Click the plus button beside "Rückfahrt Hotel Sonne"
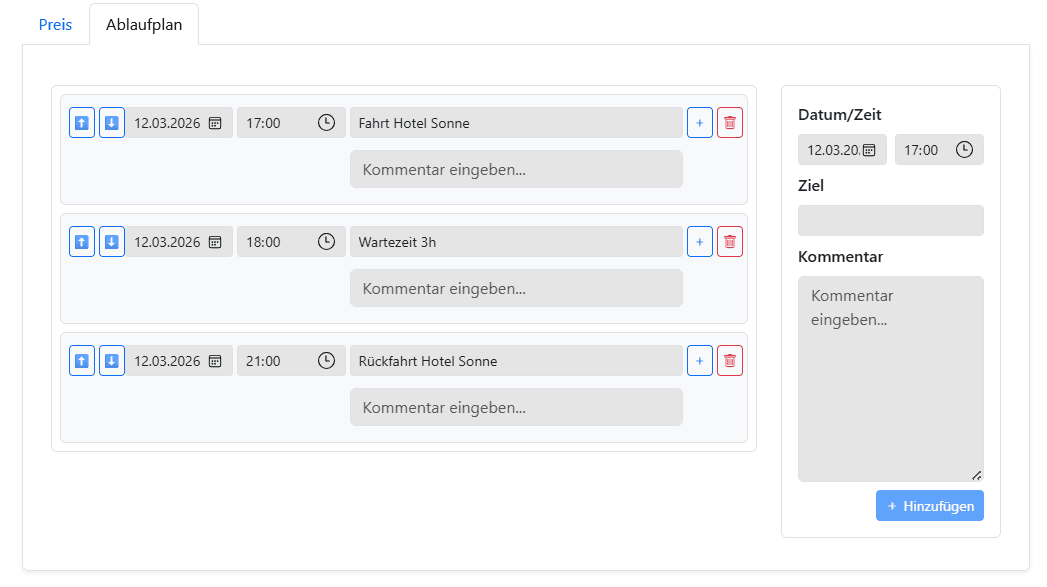 coord(699,360)
